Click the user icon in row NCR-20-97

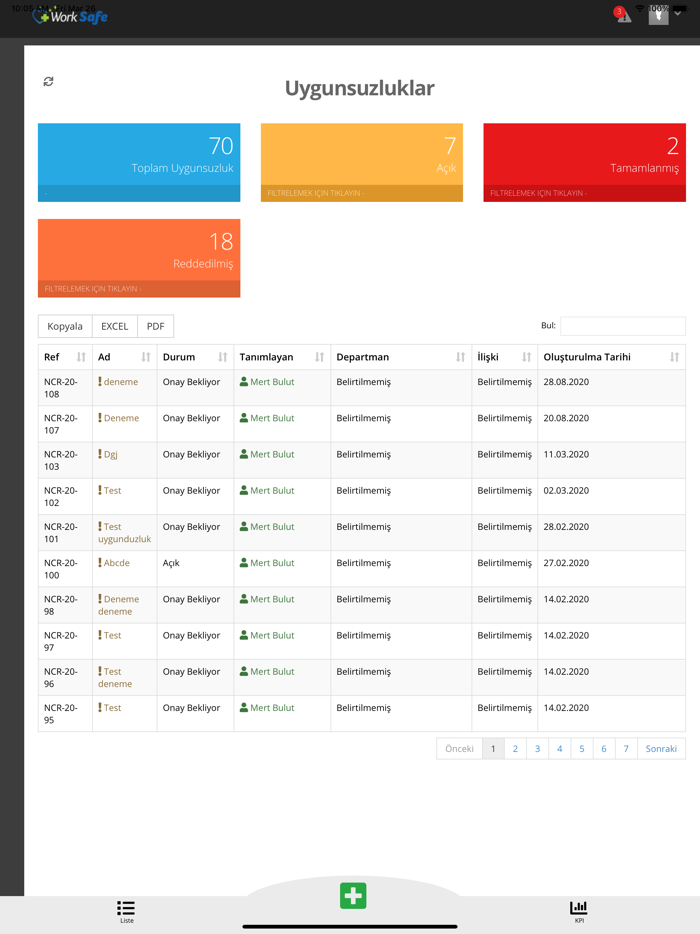click(x=244, y=635)
